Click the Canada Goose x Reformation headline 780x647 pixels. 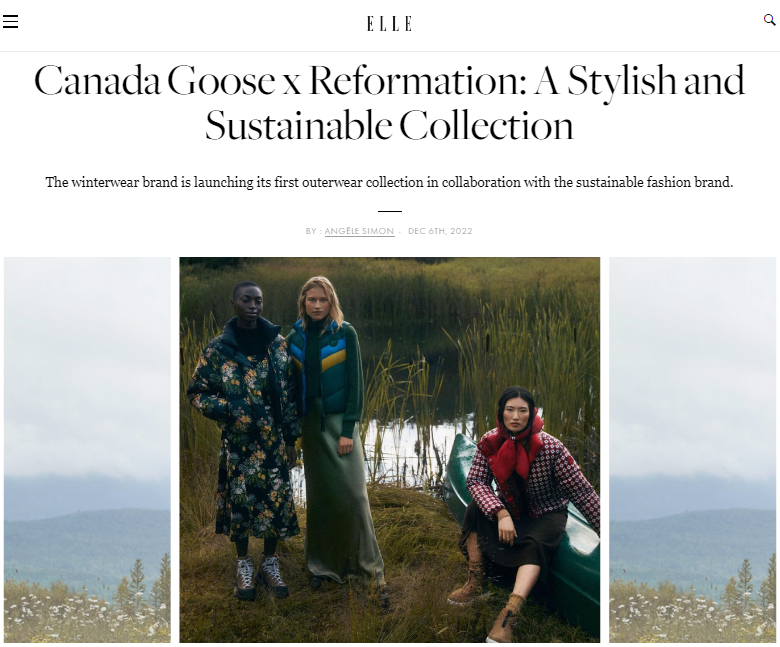click(390, 102)
